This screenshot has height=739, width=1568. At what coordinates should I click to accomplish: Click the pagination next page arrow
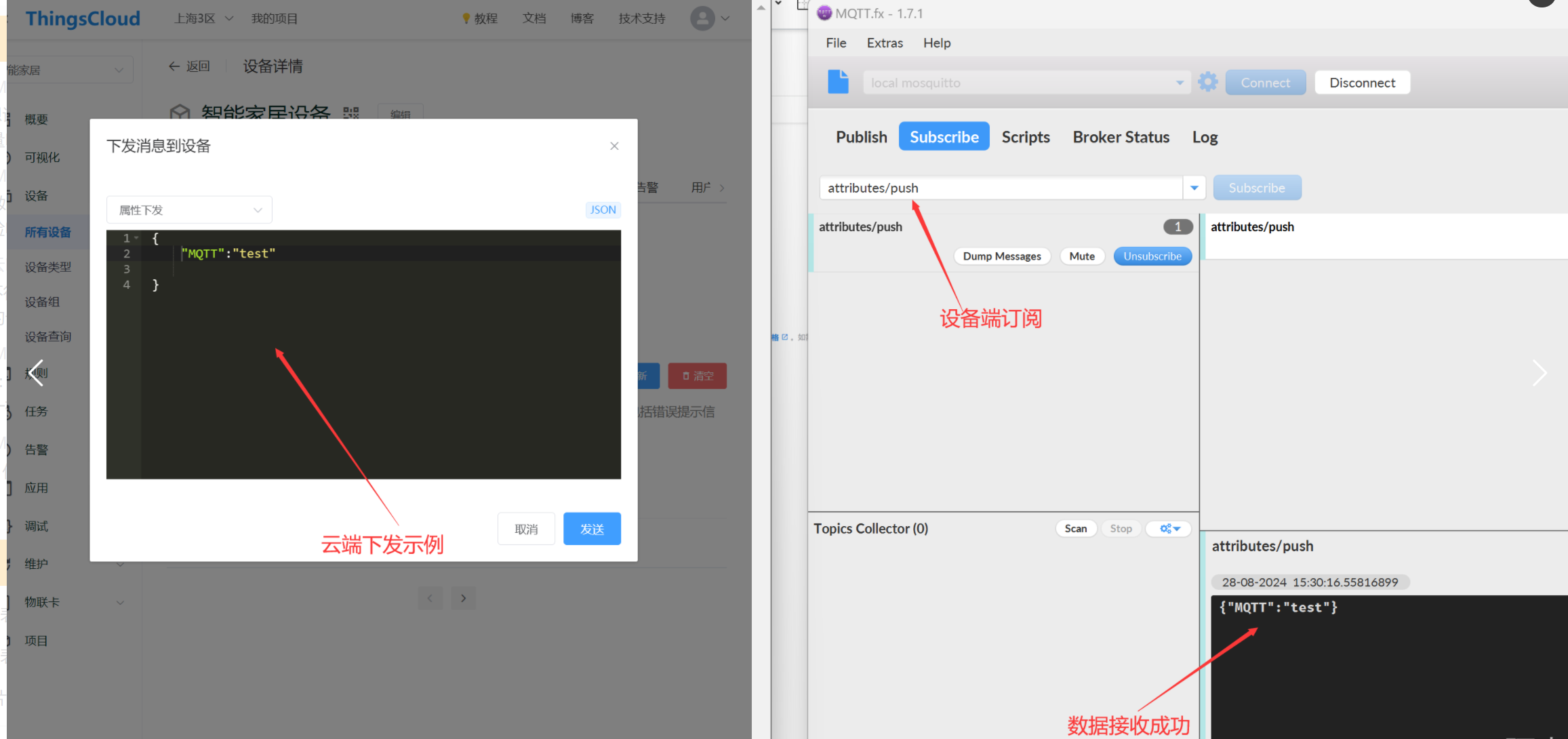(463, 598)
